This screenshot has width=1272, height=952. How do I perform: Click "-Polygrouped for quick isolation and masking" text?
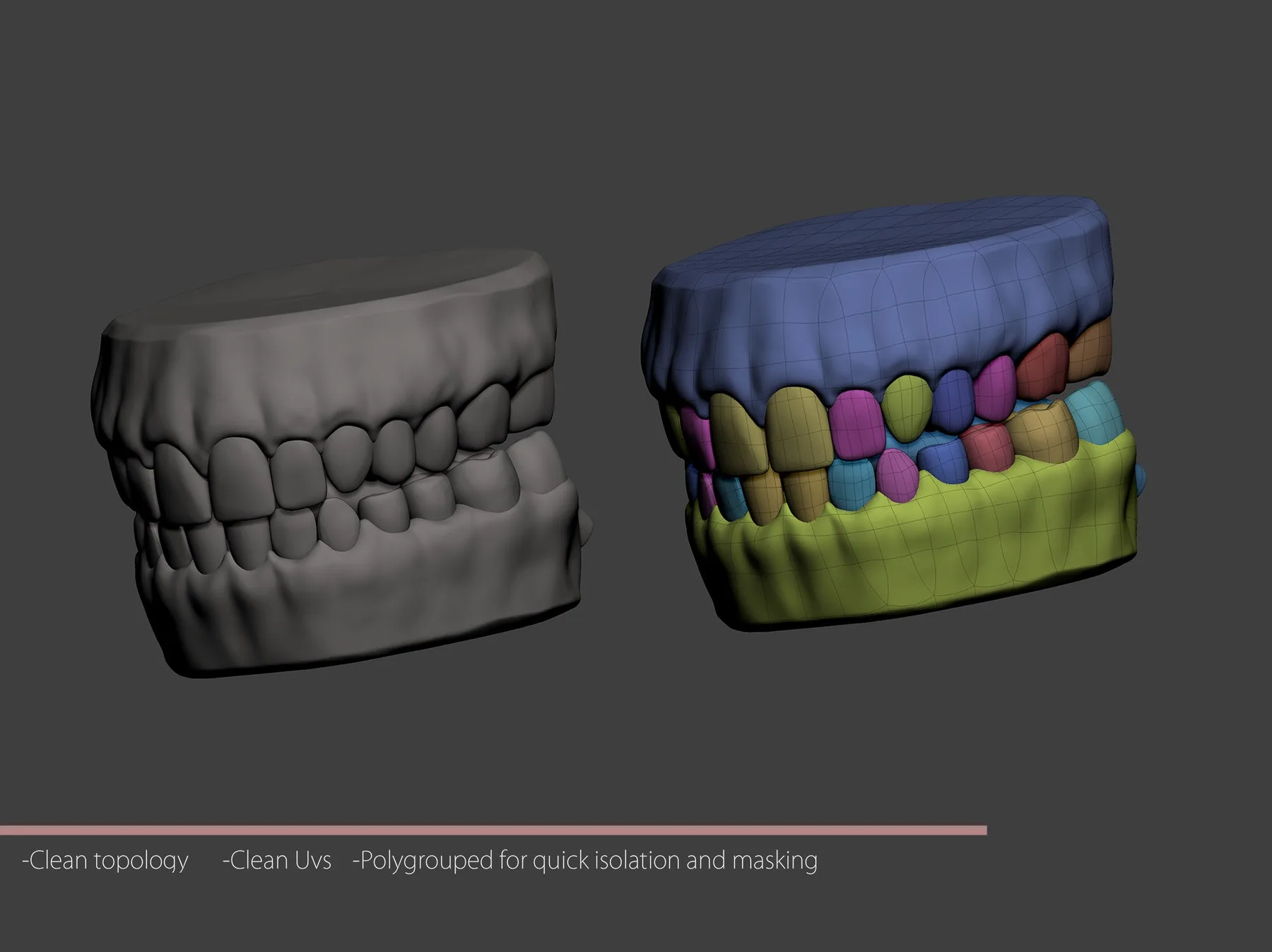click(585, 861)
